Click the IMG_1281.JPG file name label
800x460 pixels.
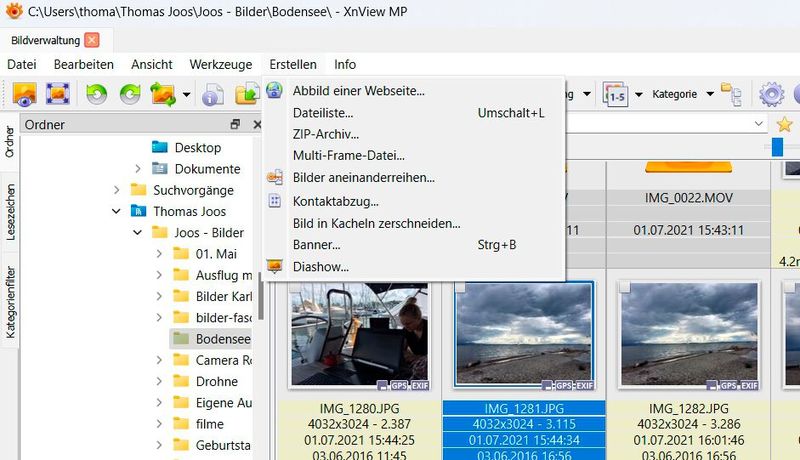click(x=524, y=408)
